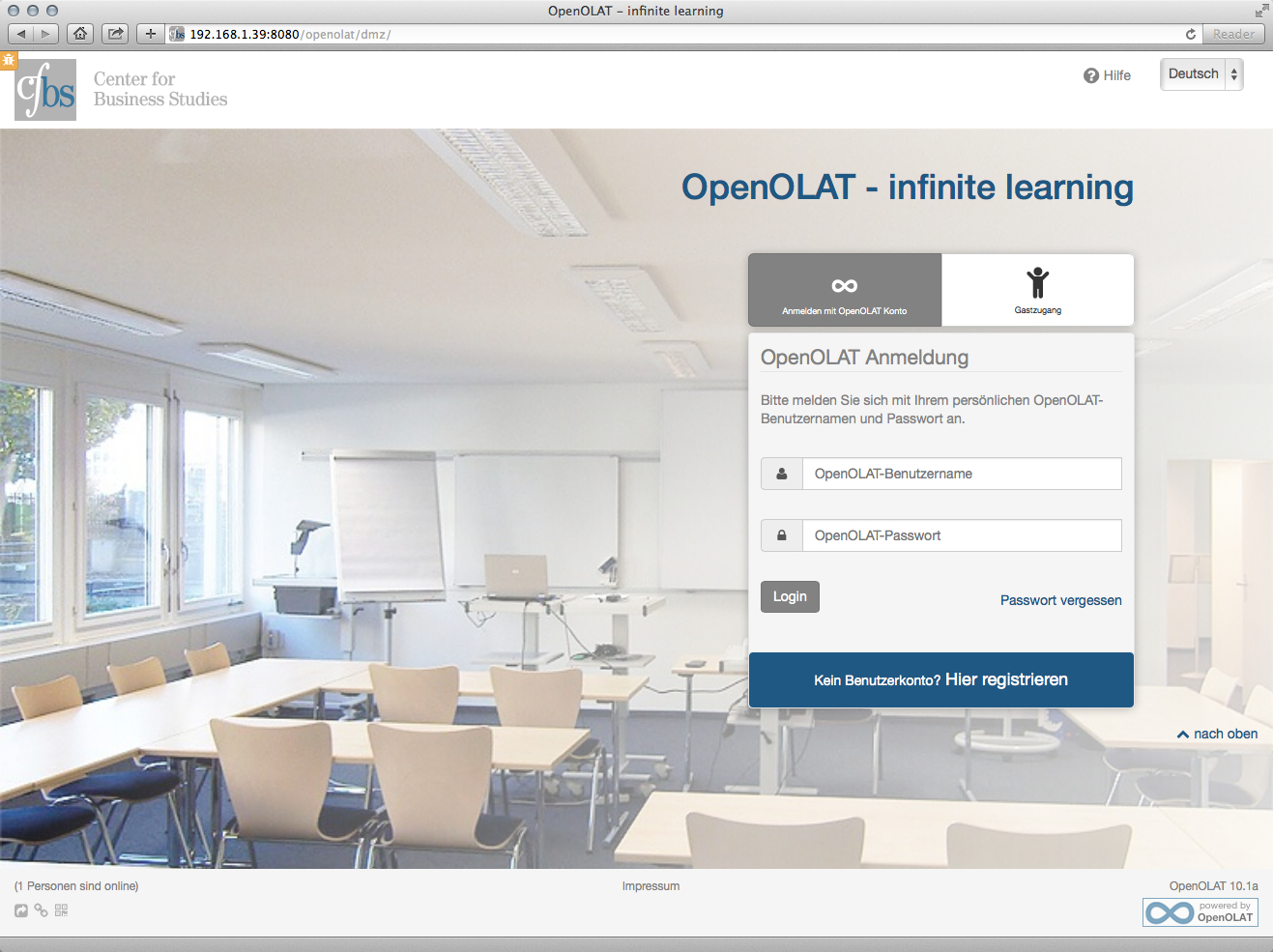Click the nach oben link
Image resolution: width=1273 pixels, height=952 pixels.
click(1217, 734)
